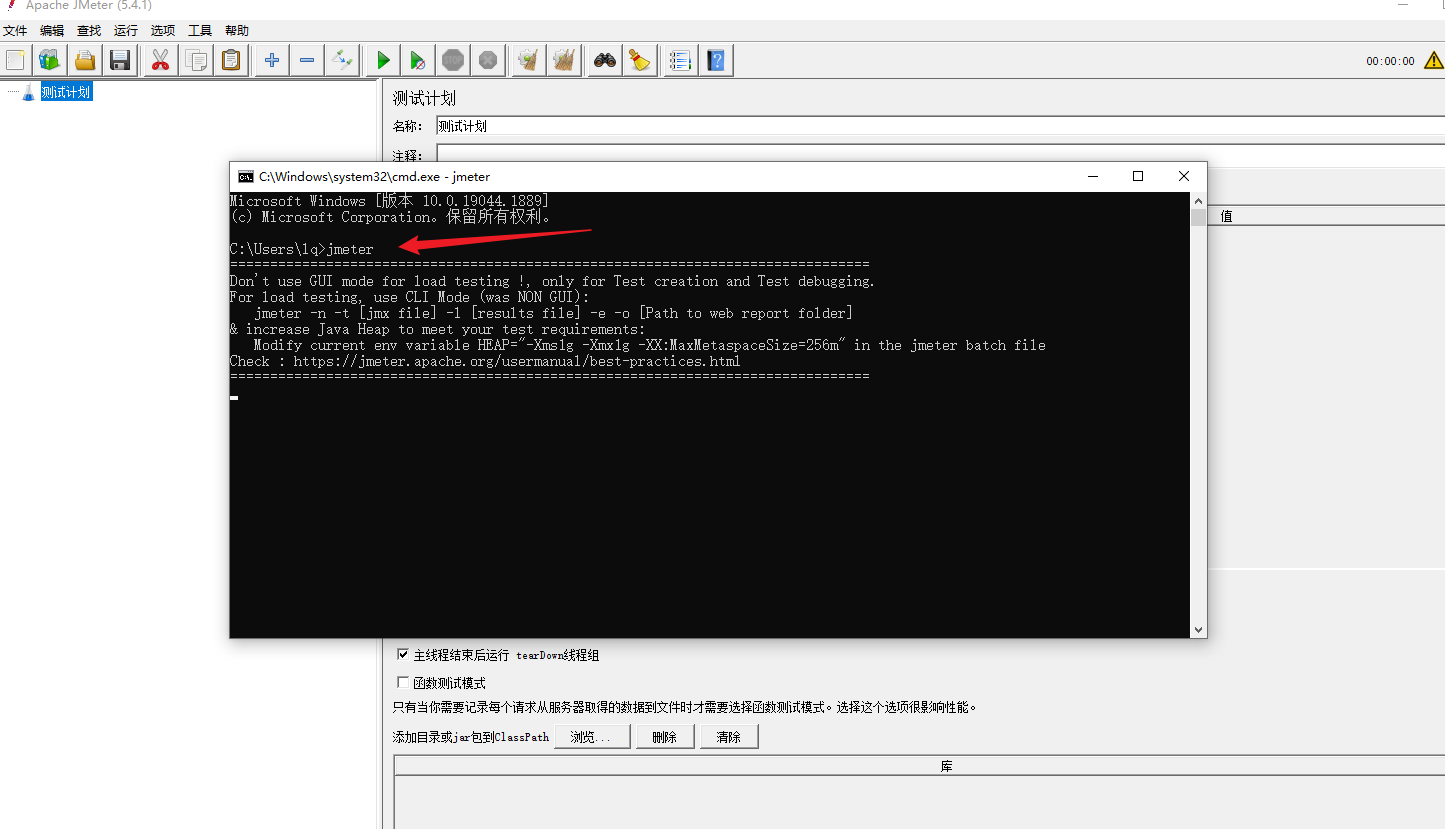Viewport: 1445px width, 829px height.
Task: Click the Toggle enable/disable arrows icon
Action: [343, 60]
